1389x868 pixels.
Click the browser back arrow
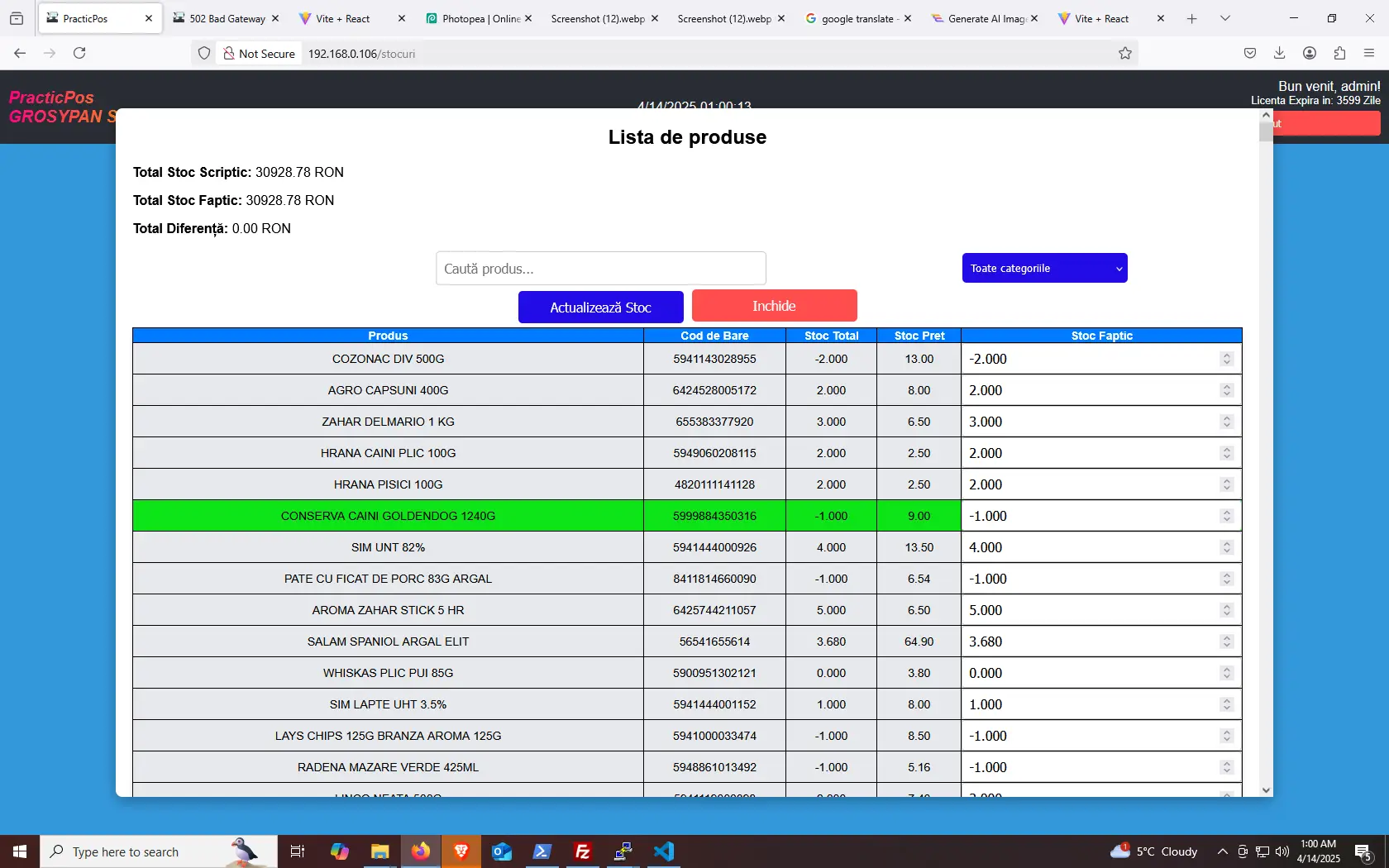[x=19, y=53]
